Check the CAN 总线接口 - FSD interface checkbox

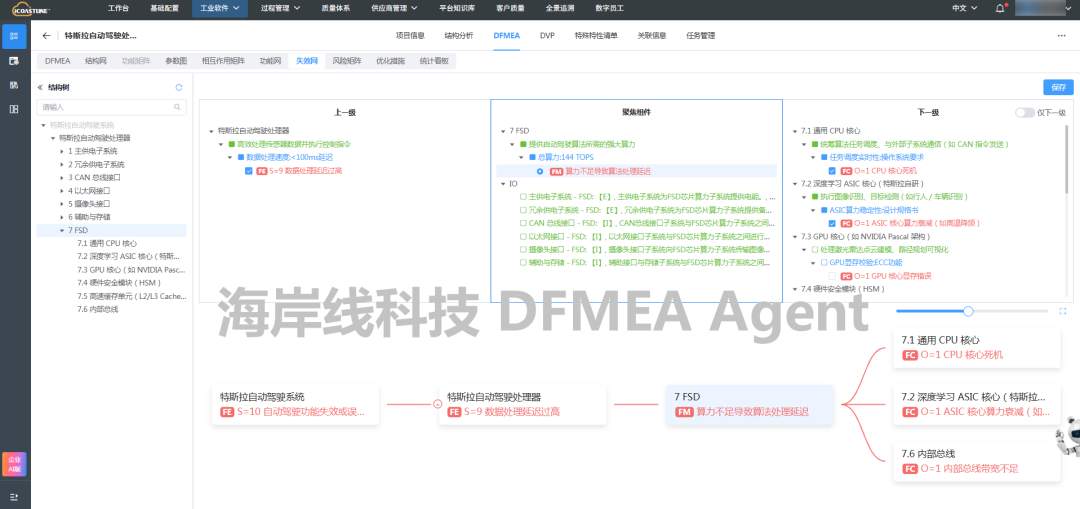pyautogui.click(x=523, y=223)
